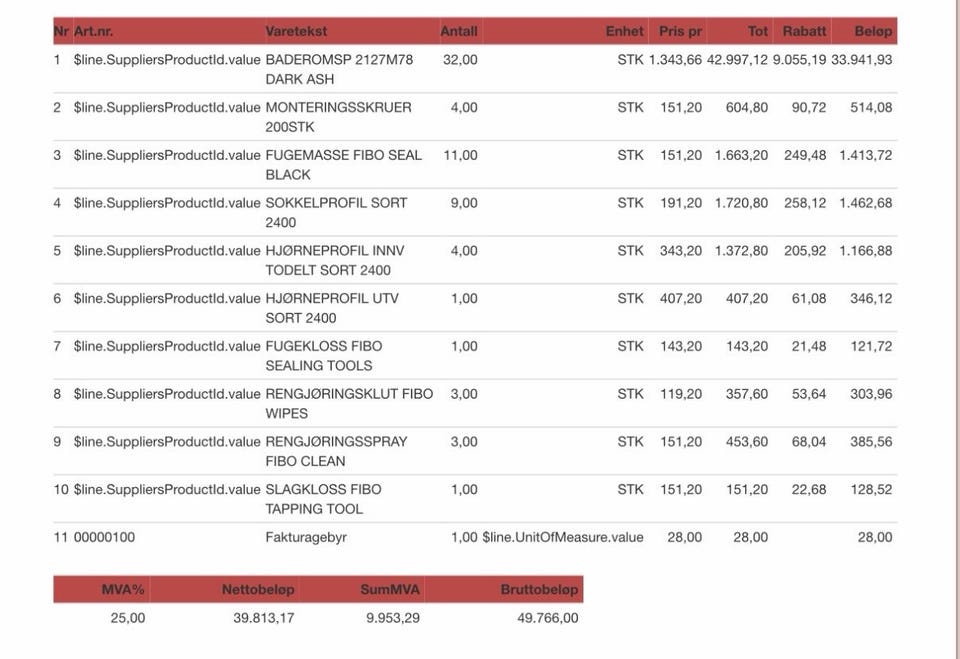960x659 pixels.
Task: Click the Antall column header
Action: [459, 31]
